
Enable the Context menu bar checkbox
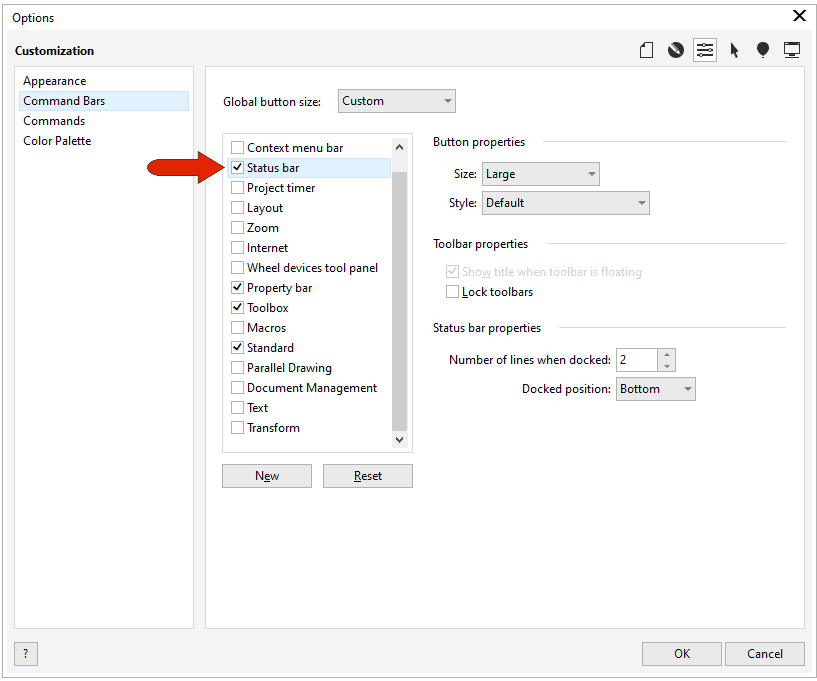tap(237, 147)
